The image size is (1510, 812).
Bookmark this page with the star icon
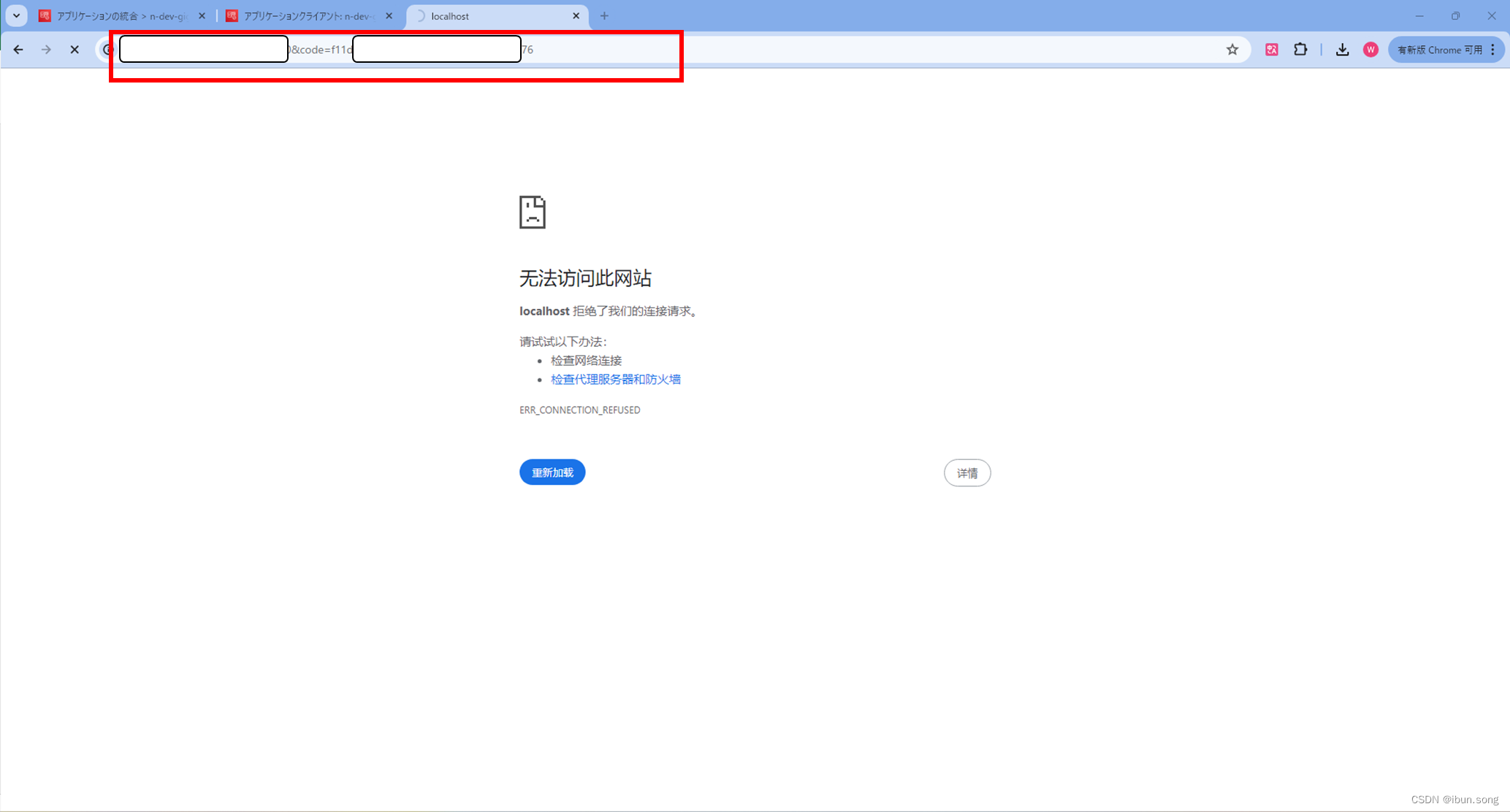pos(1232,50)
